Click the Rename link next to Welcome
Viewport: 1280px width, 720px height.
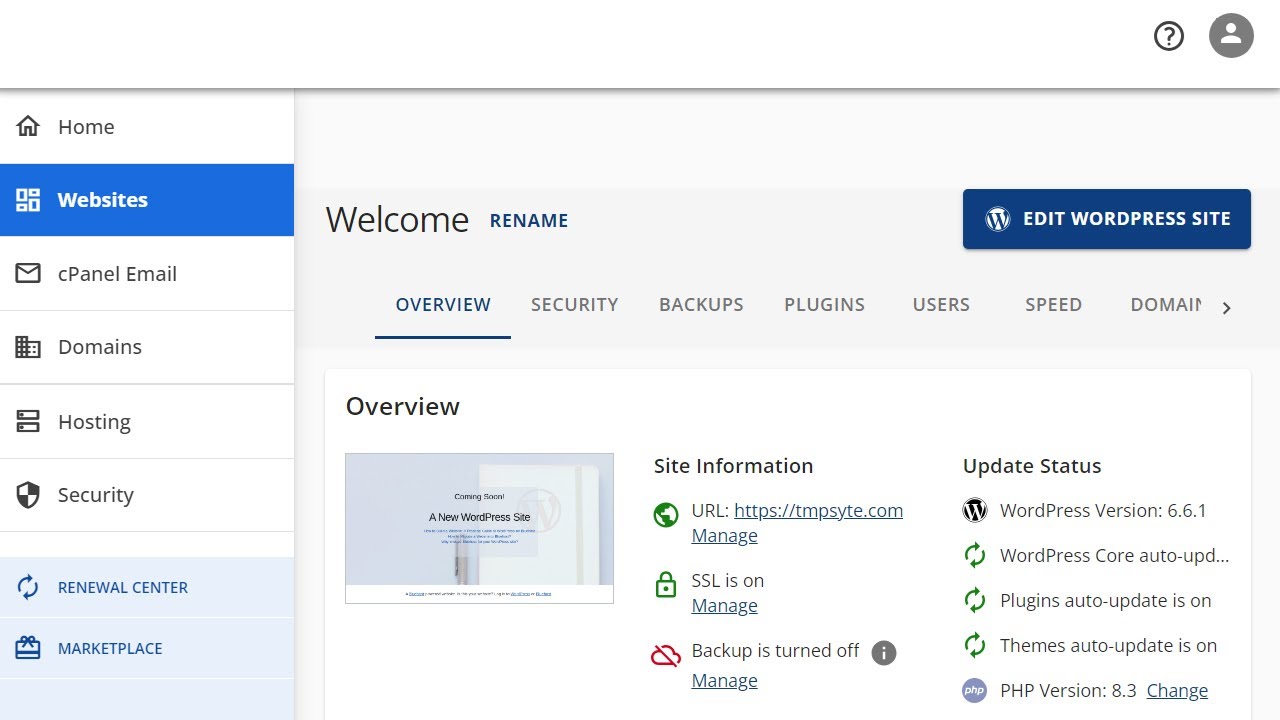coord(529,221)
